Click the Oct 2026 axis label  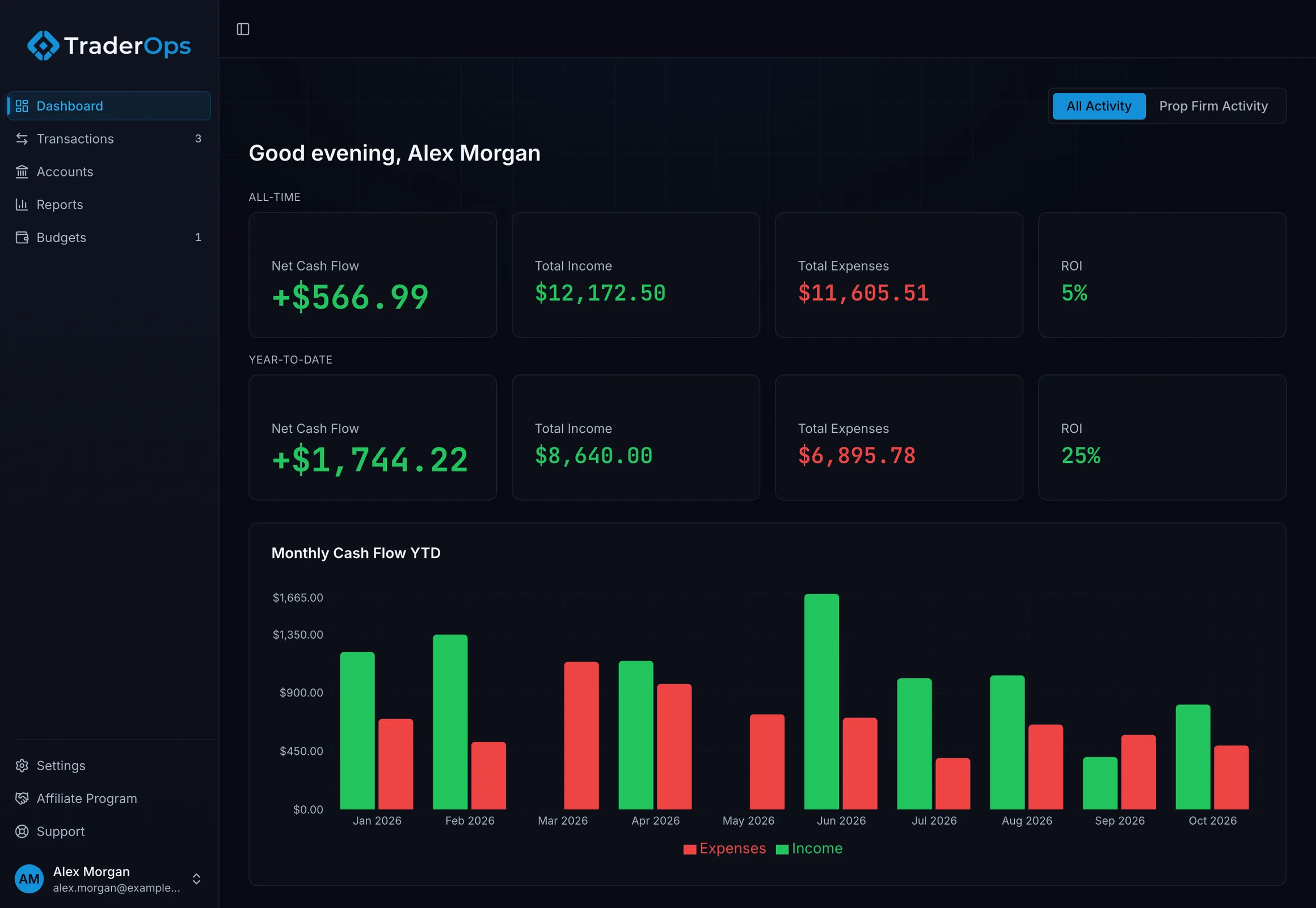pos(1212,821)
